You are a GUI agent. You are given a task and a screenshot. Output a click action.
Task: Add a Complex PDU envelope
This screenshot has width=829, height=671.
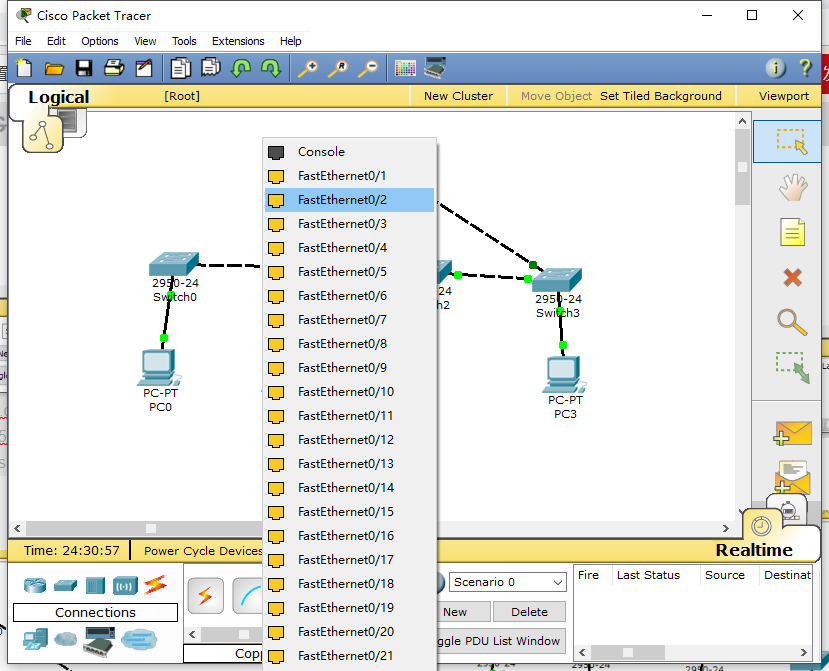click(792, 476)
